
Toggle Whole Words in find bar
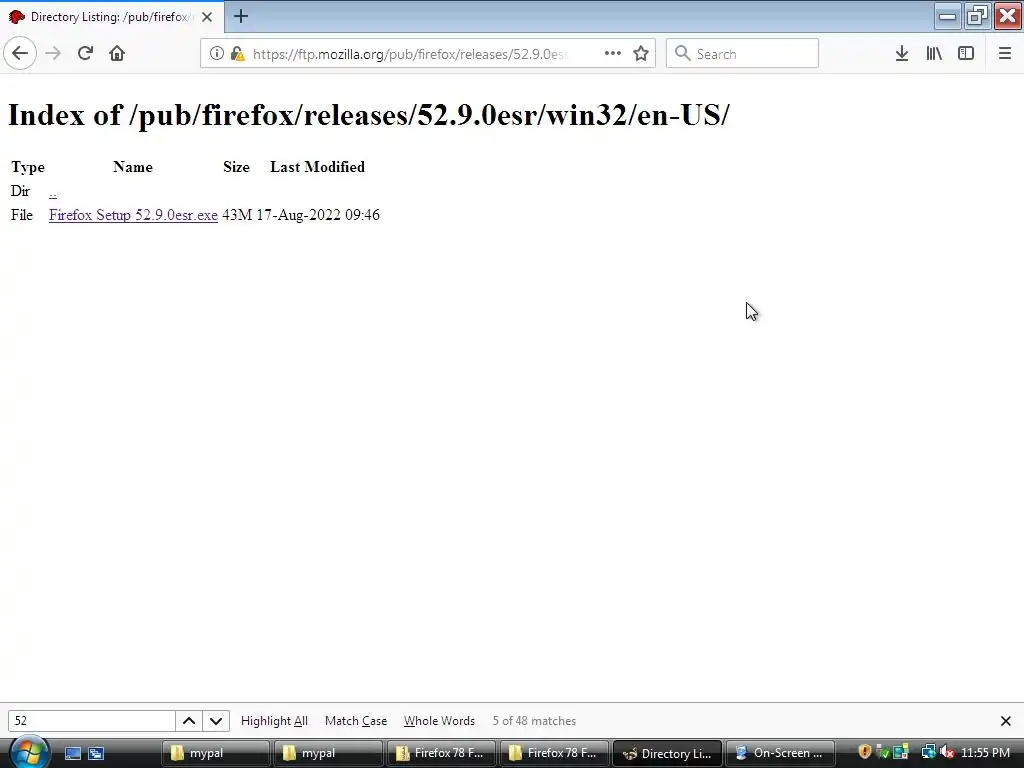440,721
